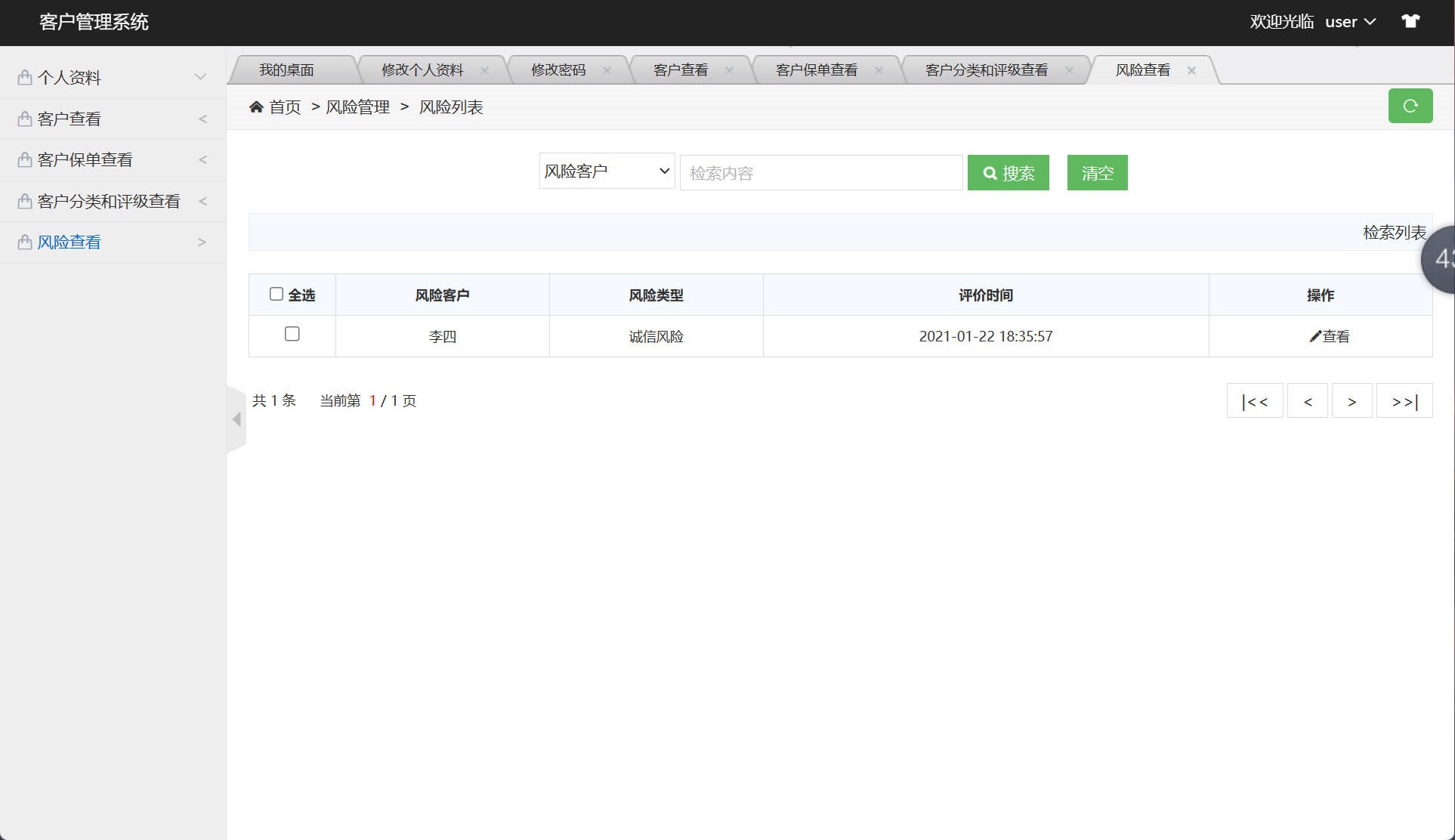
Task: Click the 风险查看 sidebar icon
Action: (x=24, y=242)
